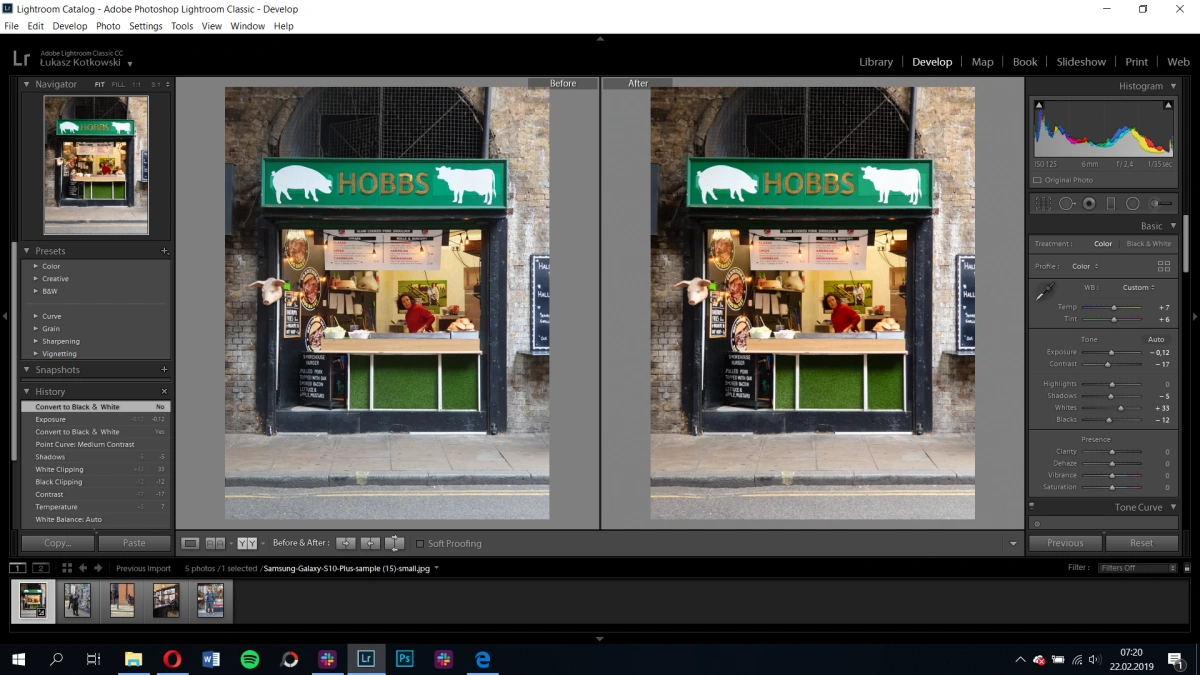
Task: Toggle the Original Photo checkbox
Action: 1037,180
